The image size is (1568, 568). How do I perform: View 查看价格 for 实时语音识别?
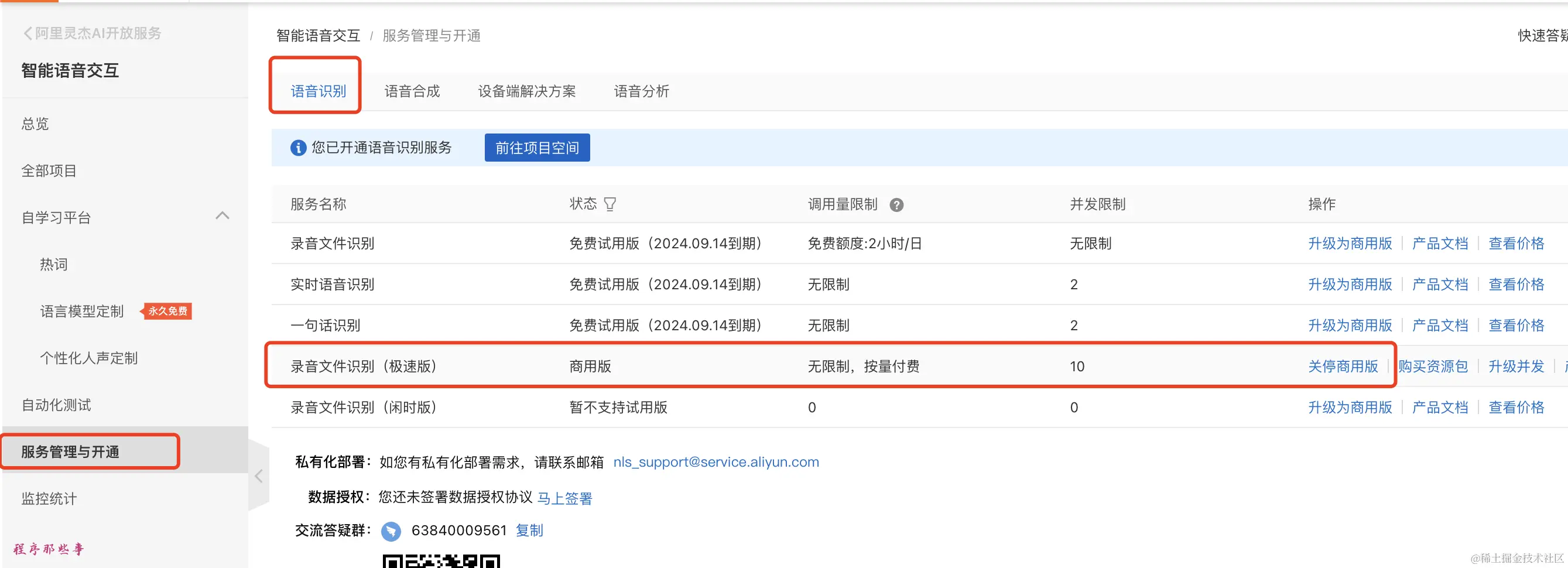point(1516,285)
